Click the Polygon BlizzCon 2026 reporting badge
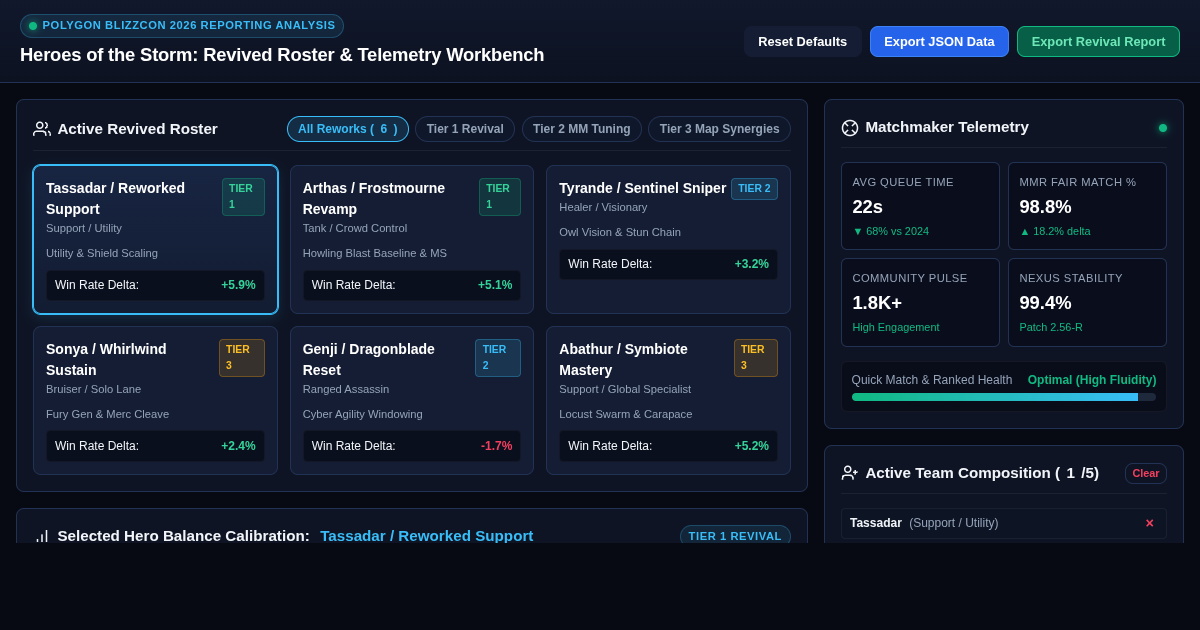 pyautogui.click(x=182, y=26)
